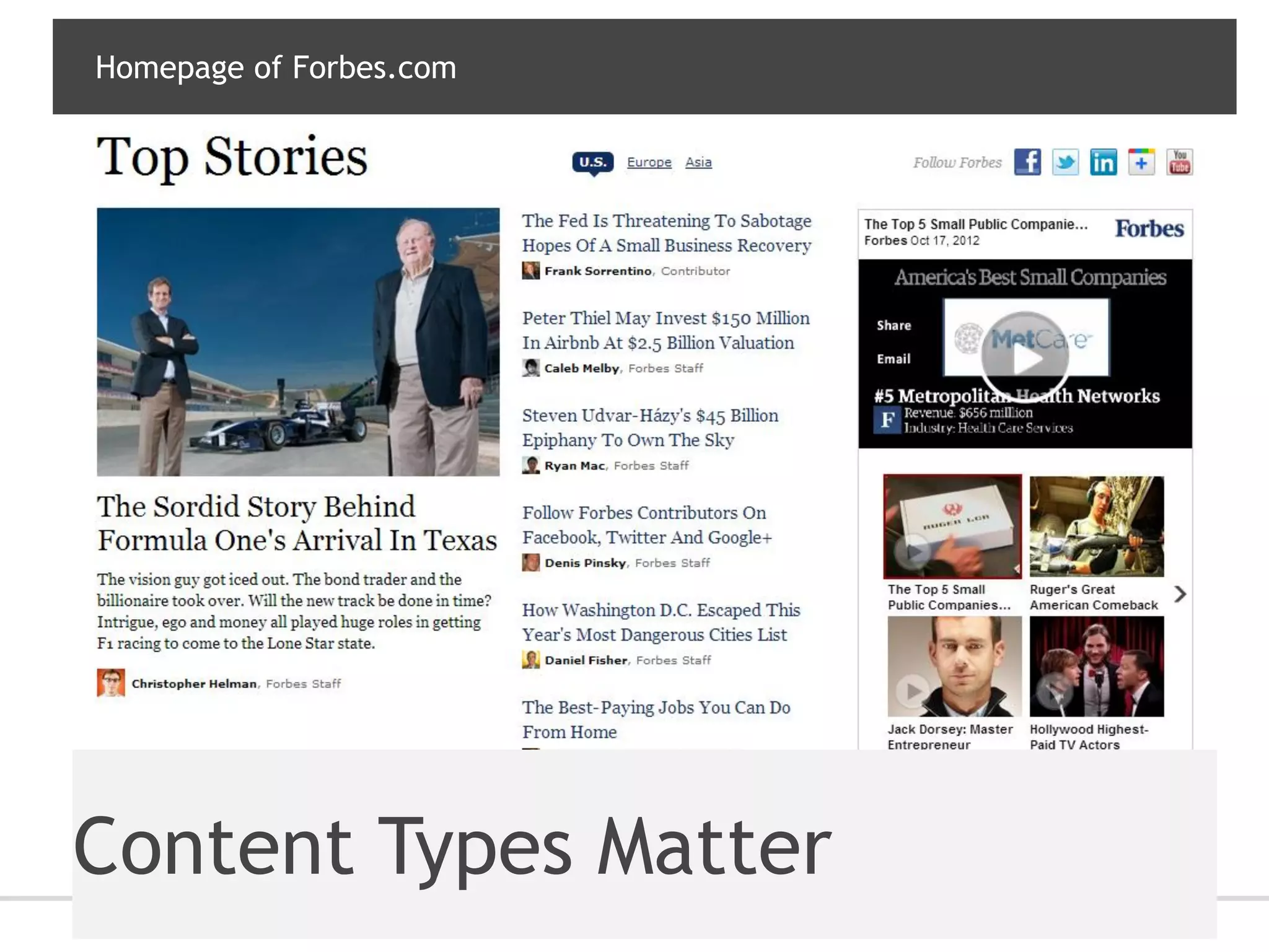Click the Forbes F logo in video overlay

(887, 420)
